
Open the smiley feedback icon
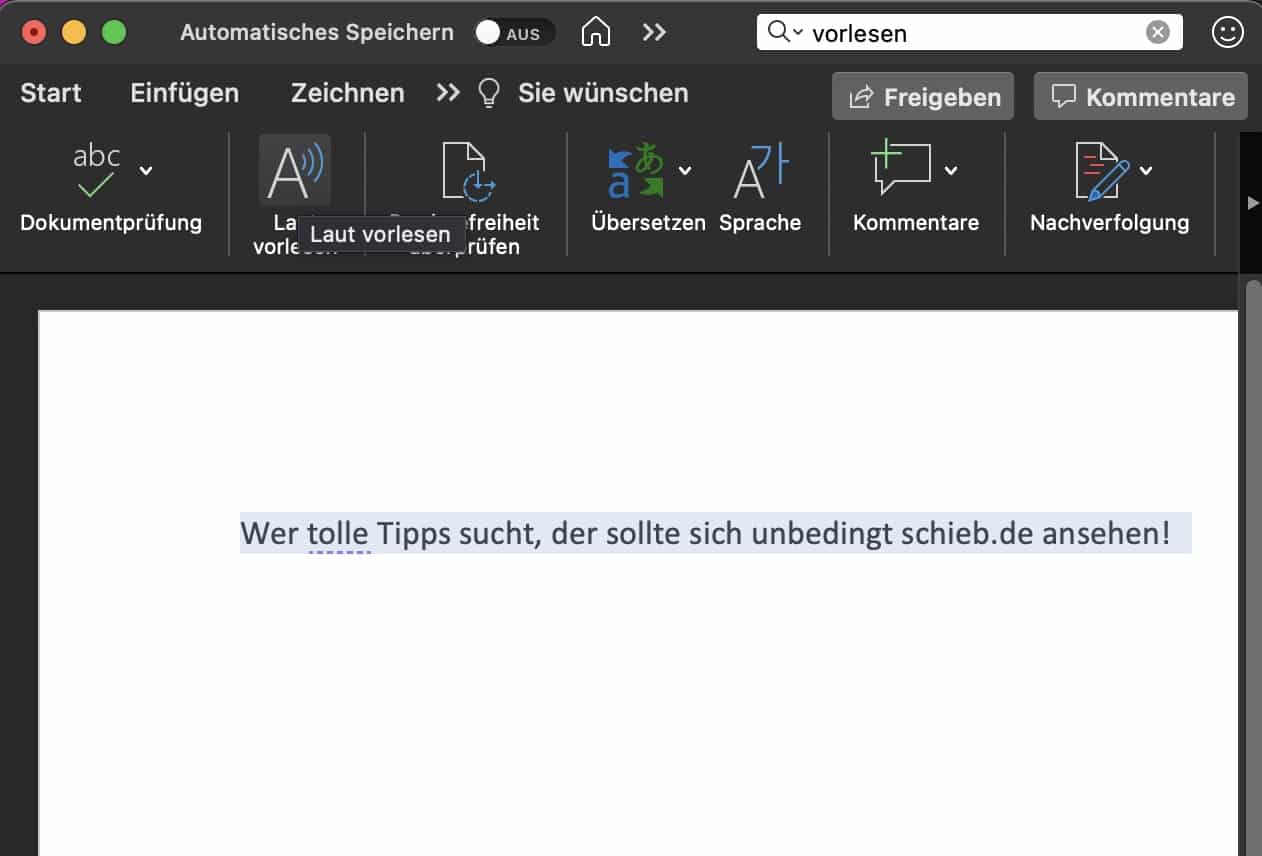coord(1226,33)
